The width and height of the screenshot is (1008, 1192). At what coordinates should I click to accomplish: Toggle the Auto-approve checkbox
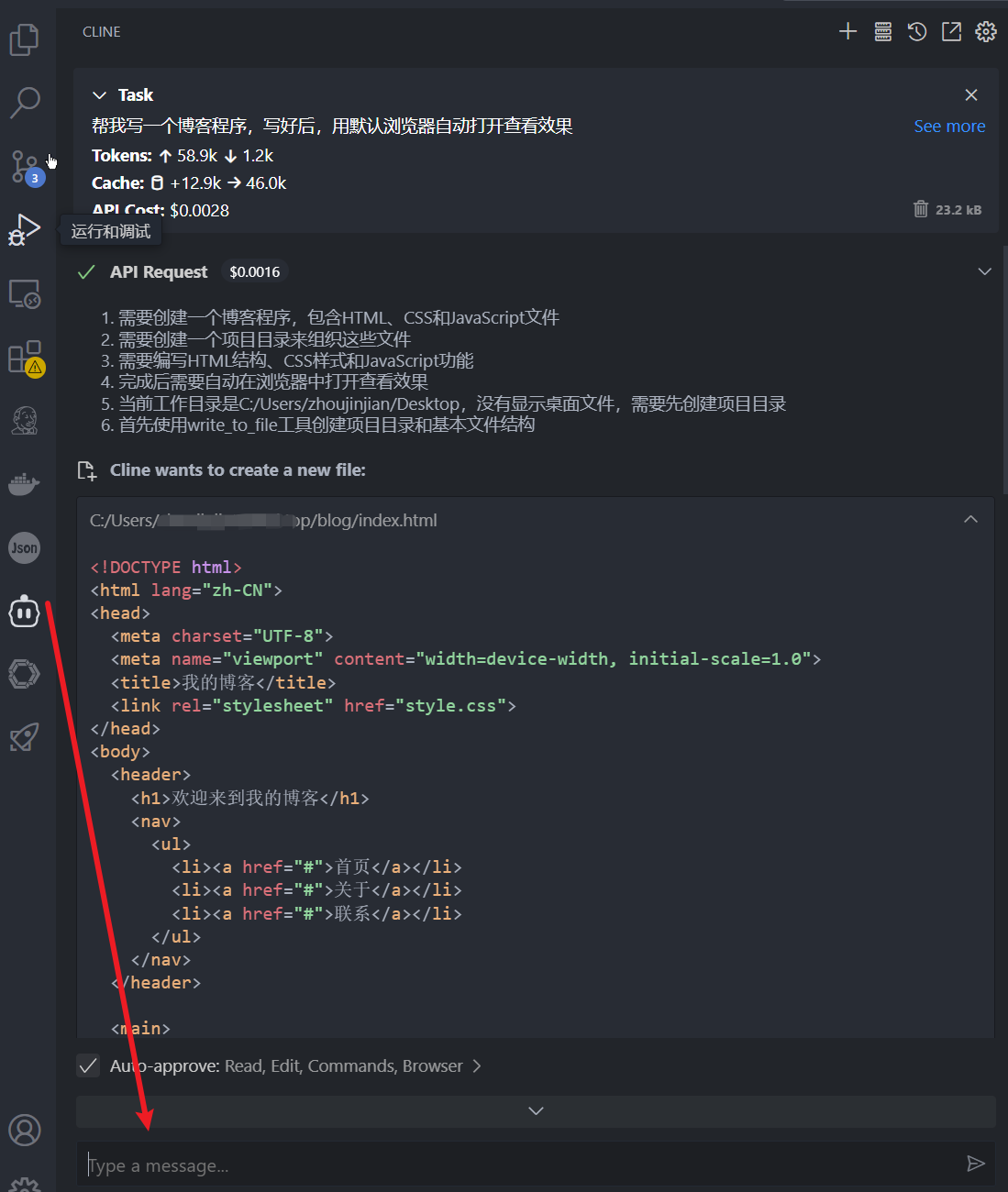pos(88,1065)
